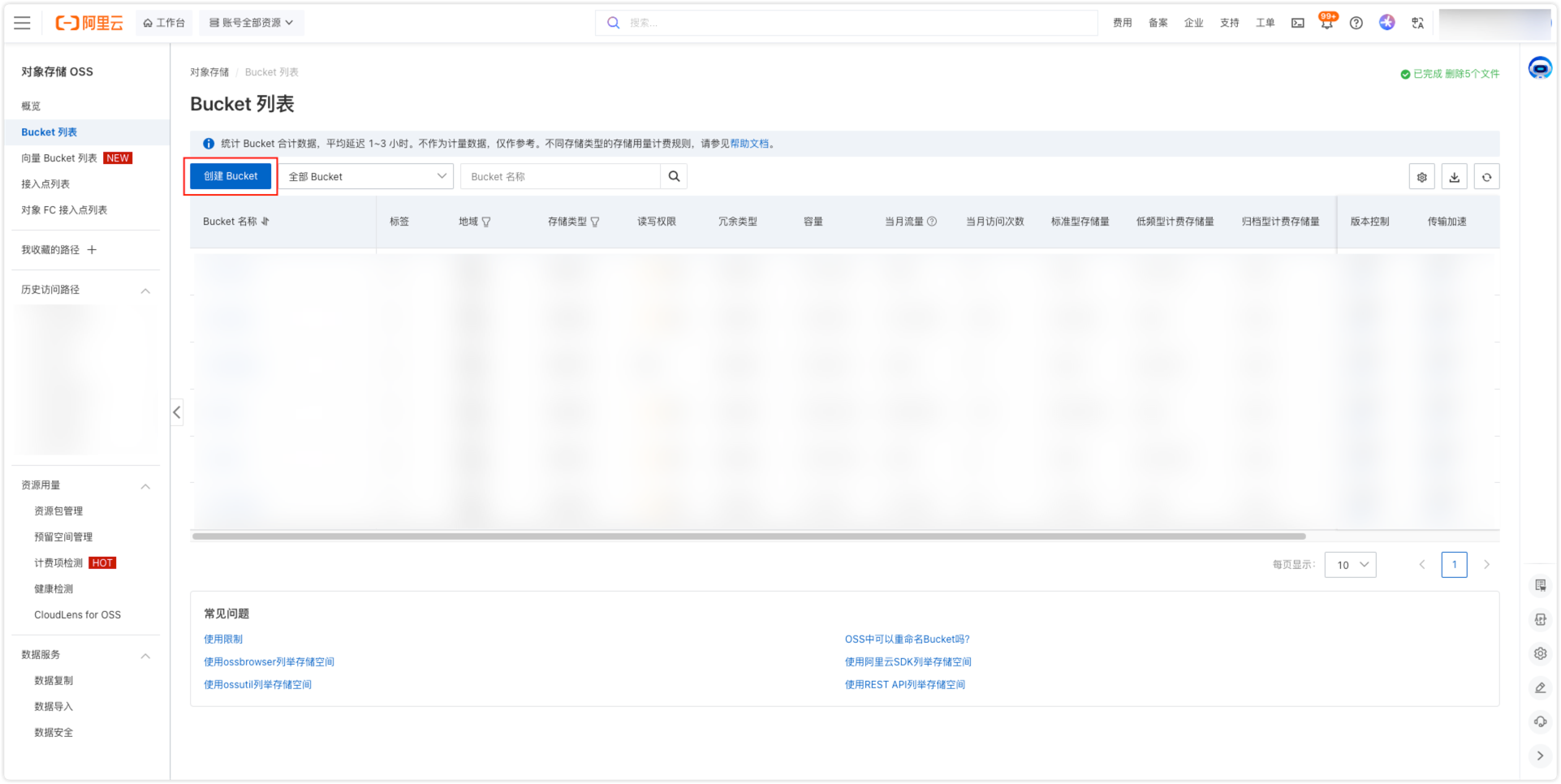Sort by Bucket 名称 column
This screenshot has width=1561, height=784.
tap(265, 222)
